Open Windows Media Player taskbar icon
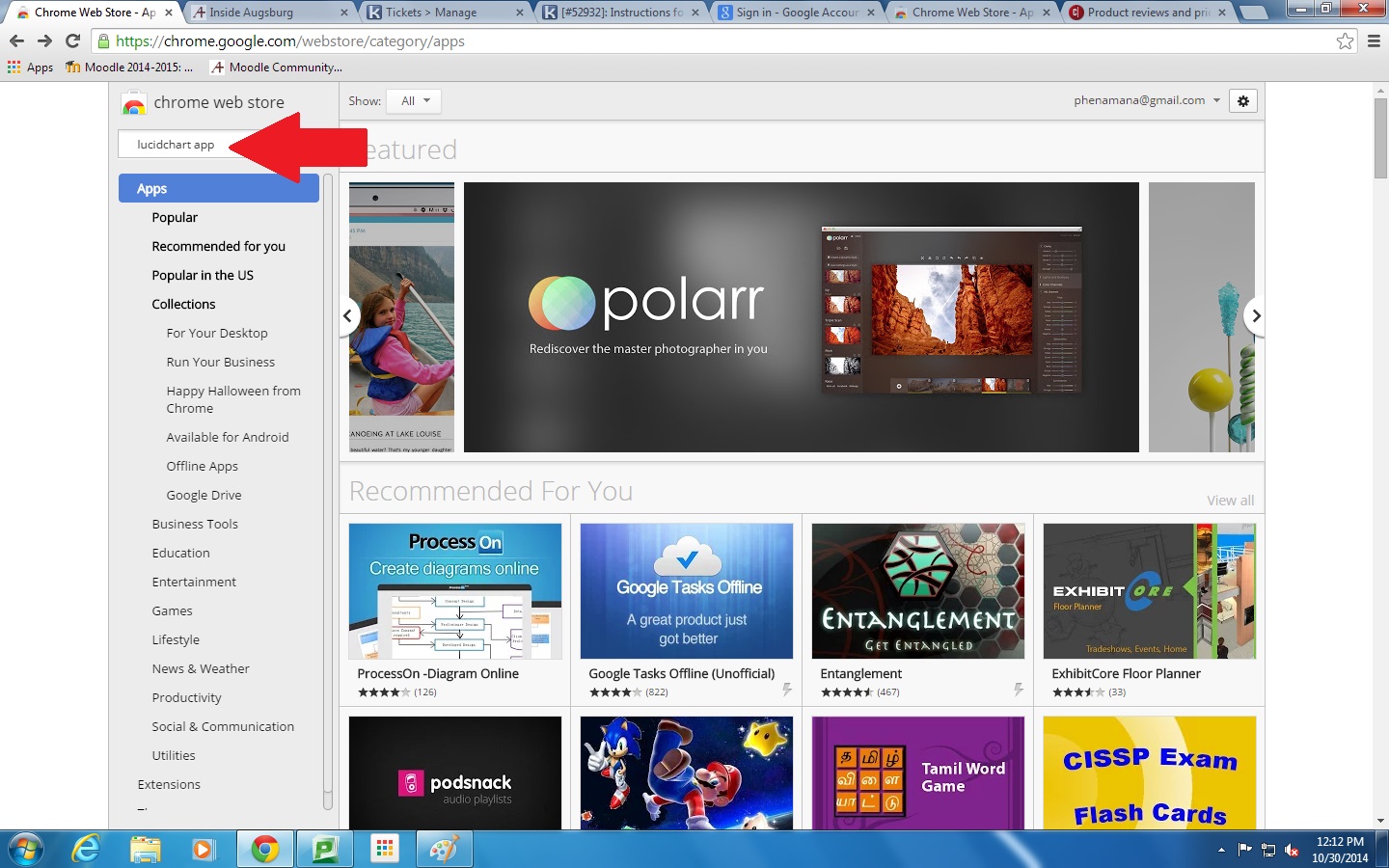This screenshot has height=868, width=1389. coord(204,850)
